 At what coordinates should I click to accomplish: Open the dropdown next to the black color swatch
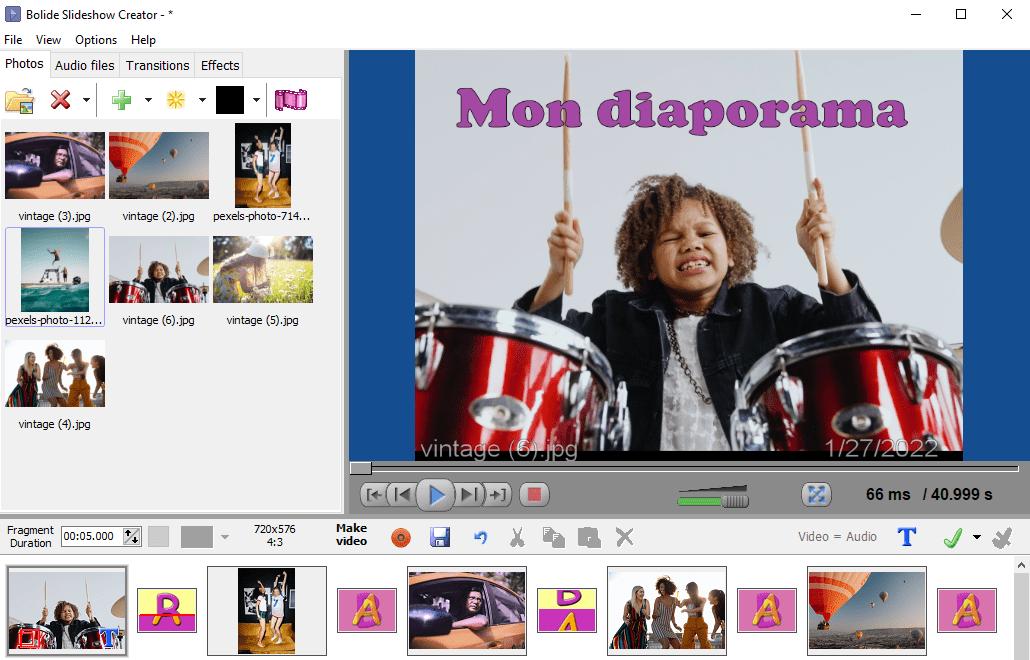257,99
